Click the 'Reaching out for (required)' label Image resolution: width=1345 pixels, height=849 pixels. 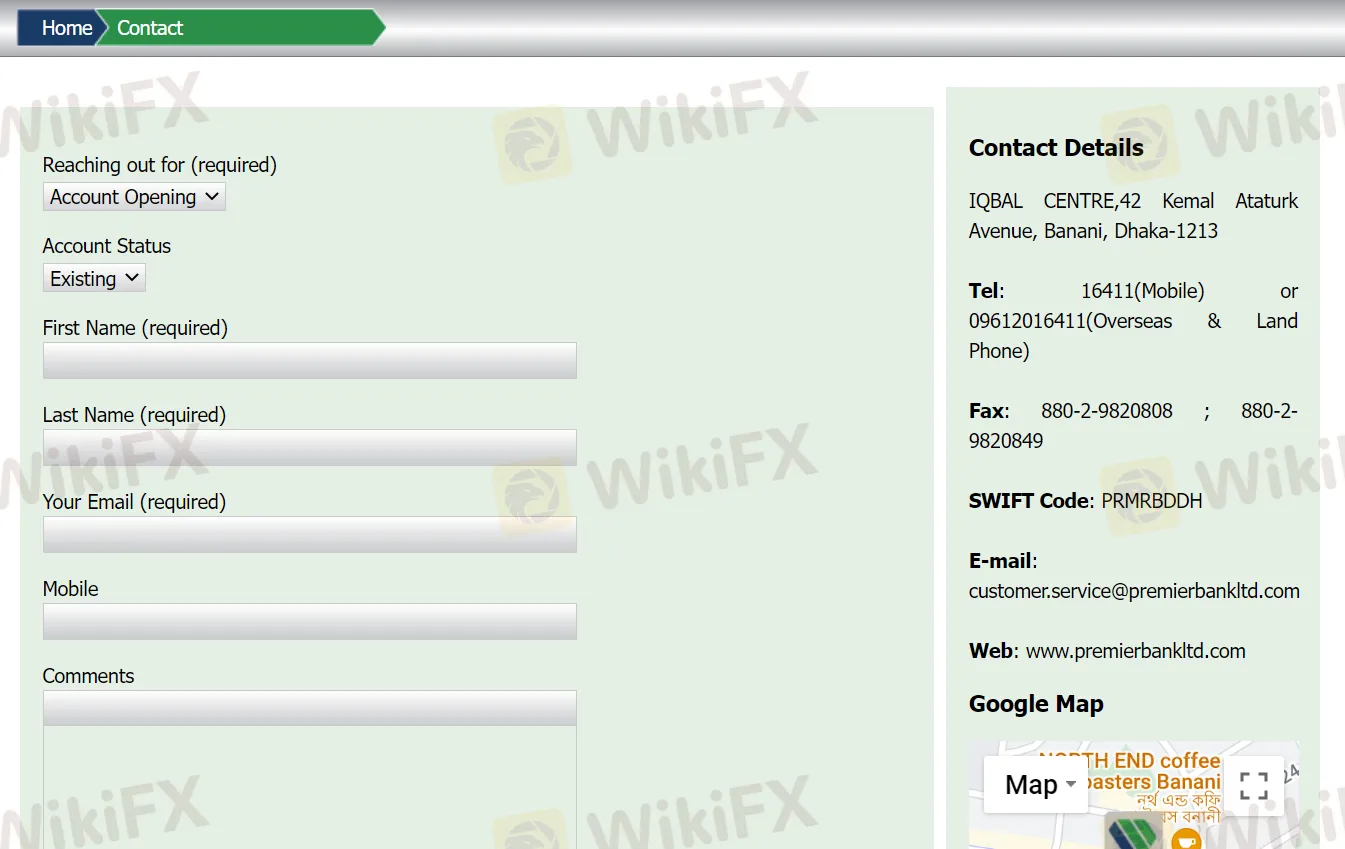159,165
